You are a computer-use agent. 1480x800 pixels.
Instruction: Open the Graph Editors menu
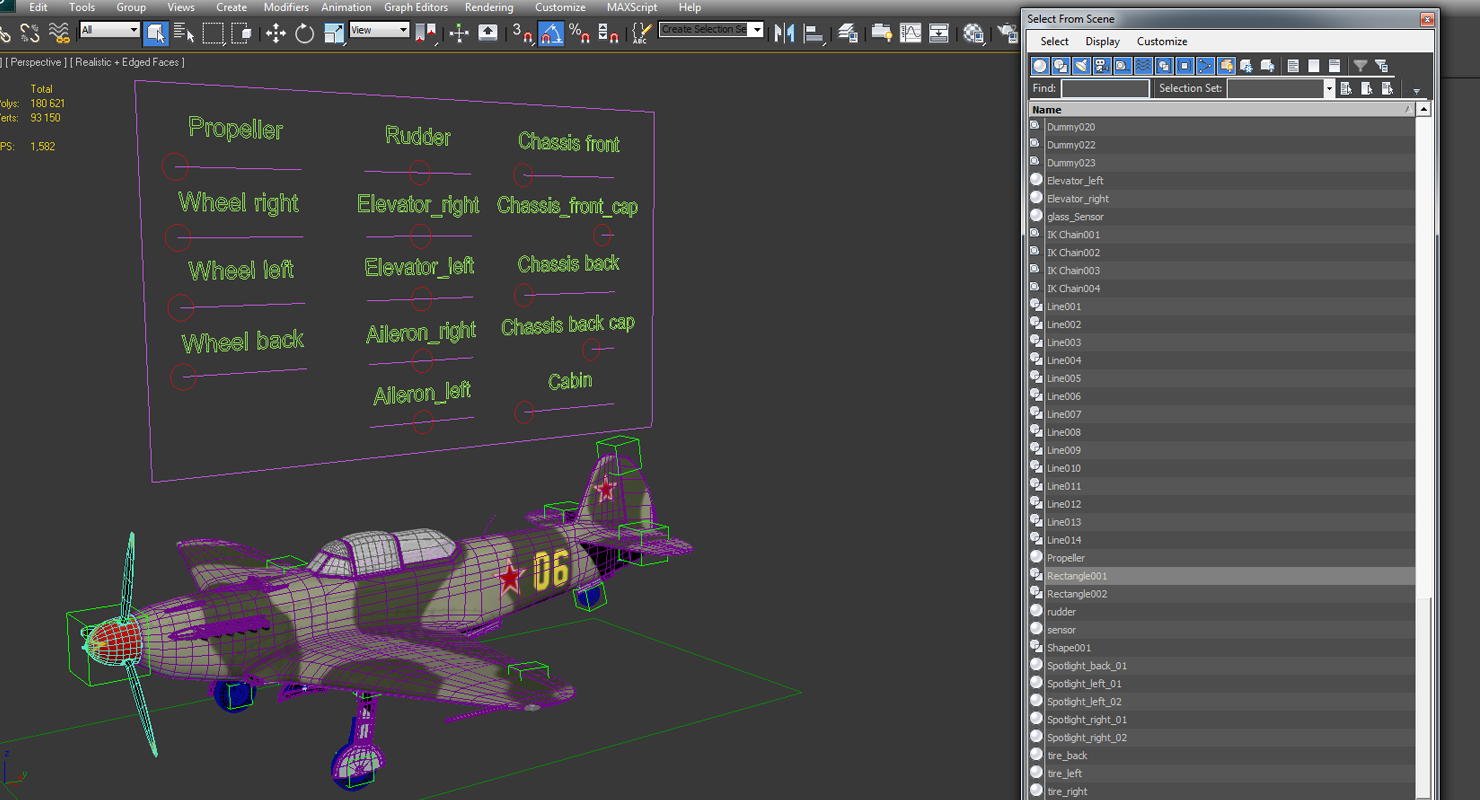point(416,7)
